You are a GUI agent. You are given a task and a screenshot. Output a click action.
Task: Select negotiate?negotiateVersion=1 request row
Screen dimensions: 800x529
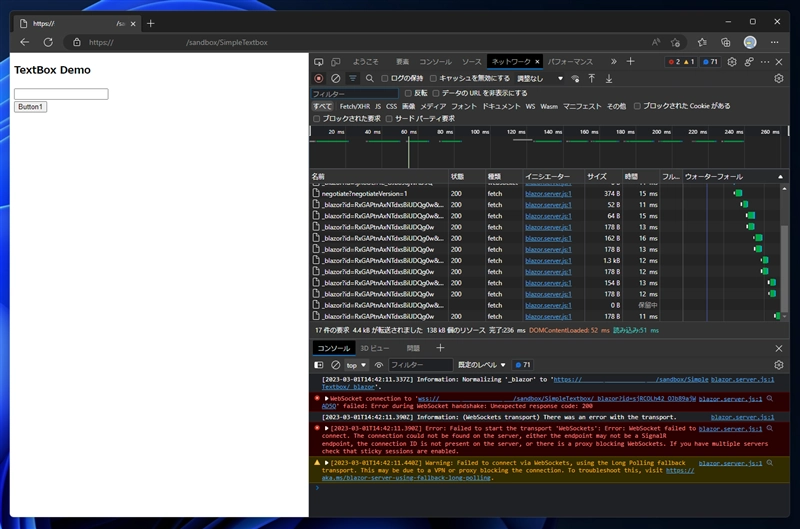click(x=545, y=193)
